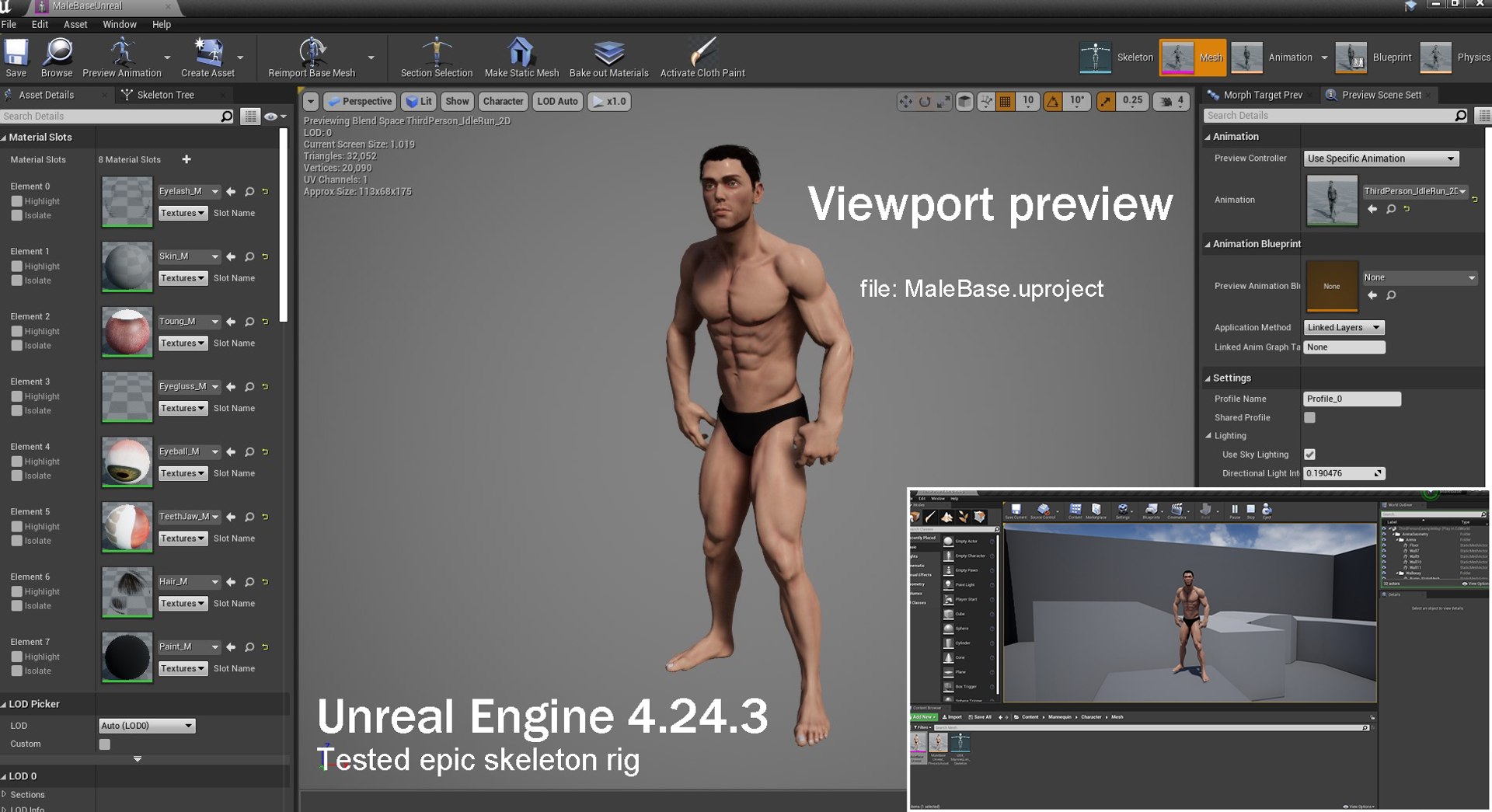Open the Application Method Linked Layers dropdown
Image resolution: width=1492 pixels, height=812 pixels.
(x=1344, y=327)
